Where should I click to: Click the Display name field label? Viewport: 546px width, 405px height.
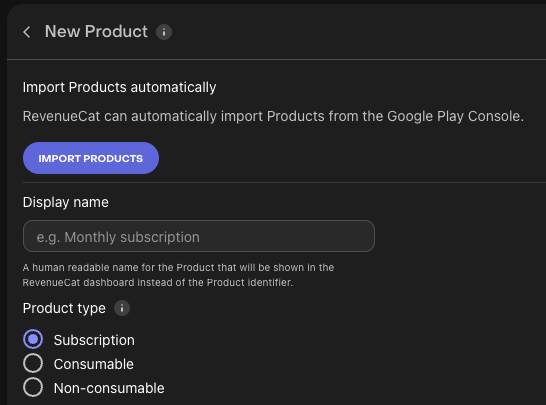coord(65,202)
